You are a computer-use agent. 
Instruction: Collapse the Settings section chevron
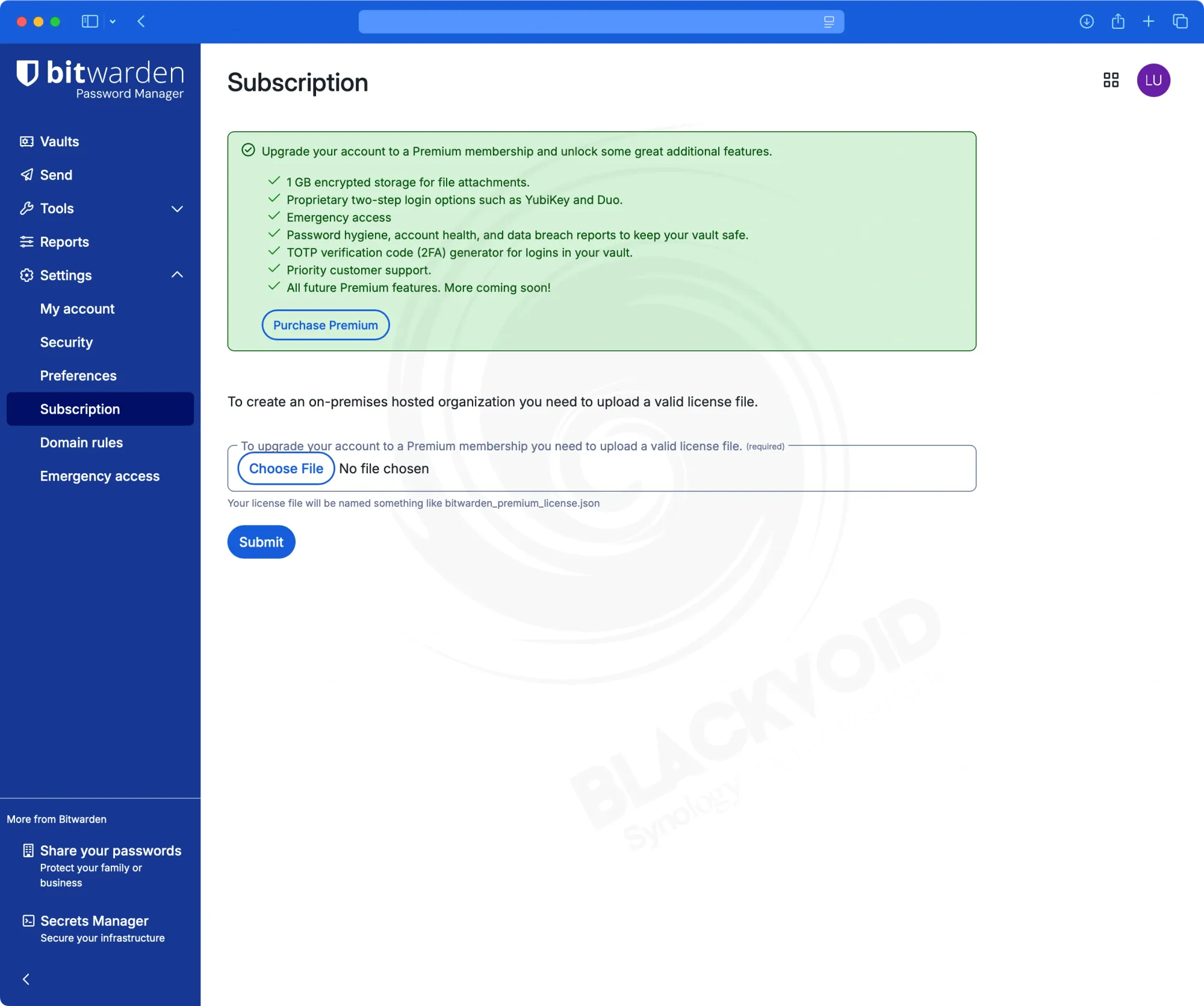pyautogui.click(x=177, y=275)
